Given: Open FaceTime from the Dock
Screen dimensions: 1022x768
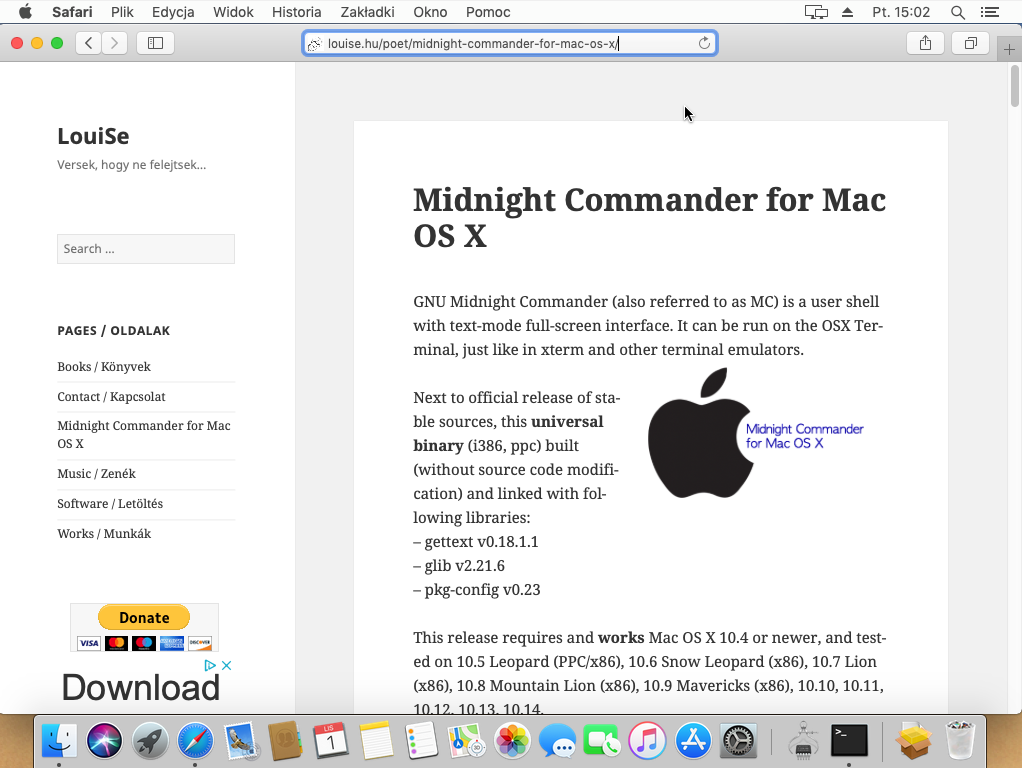Looking at the screenshot, I should (x=602, y=741).
